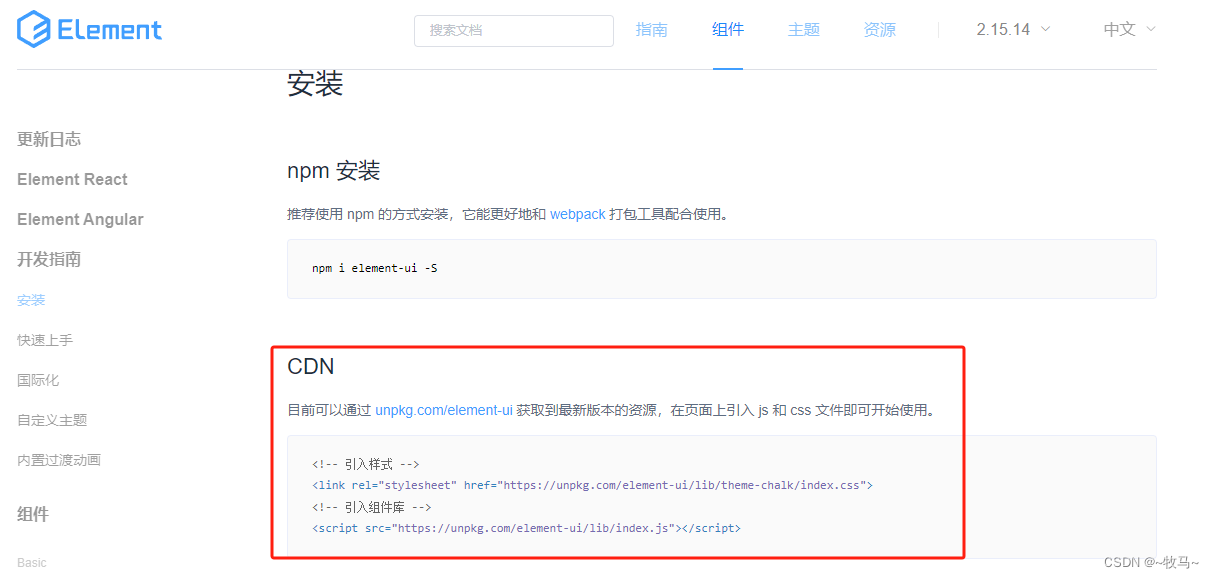Select 国际化 in the sidebar
This screenshot has height=578, width=1214.
[38, 380]
